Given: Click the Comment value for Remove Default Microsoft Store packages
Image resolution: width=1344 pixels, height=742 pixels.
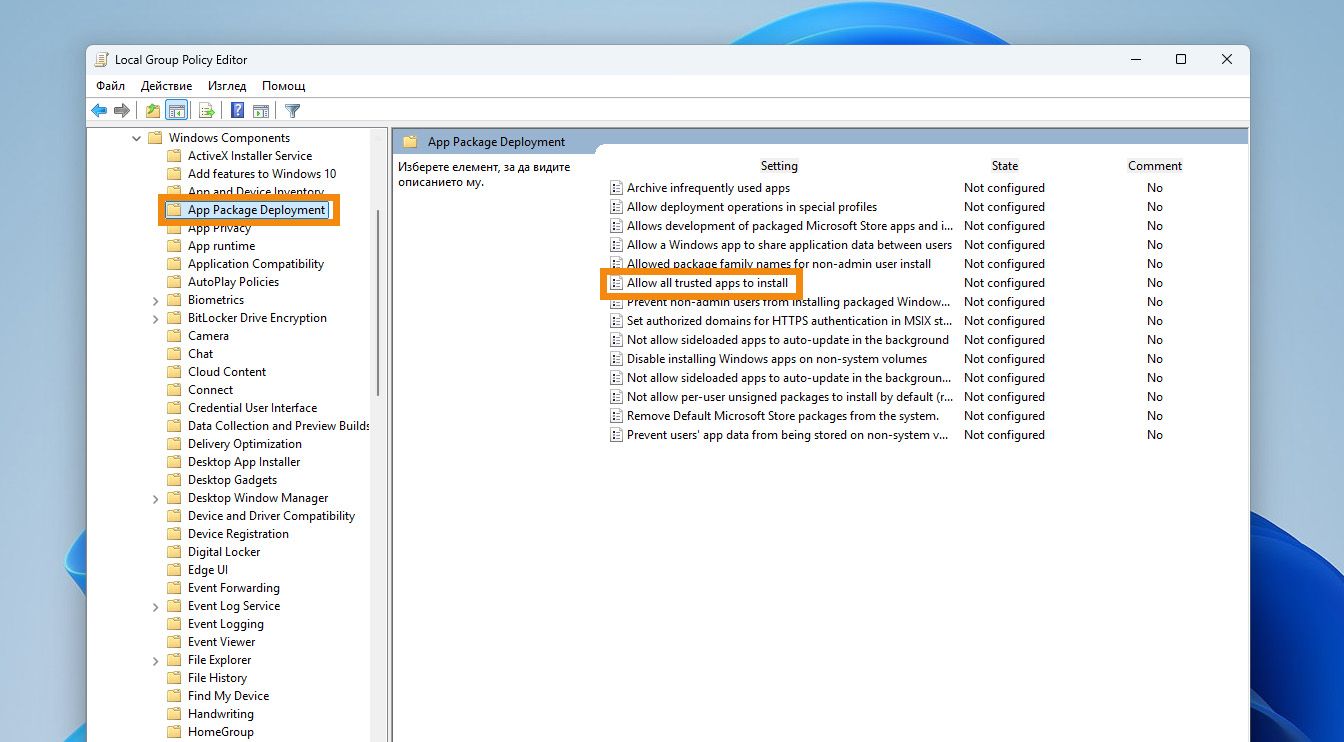Looking at the screenshot, I should tap(1155, 416).
